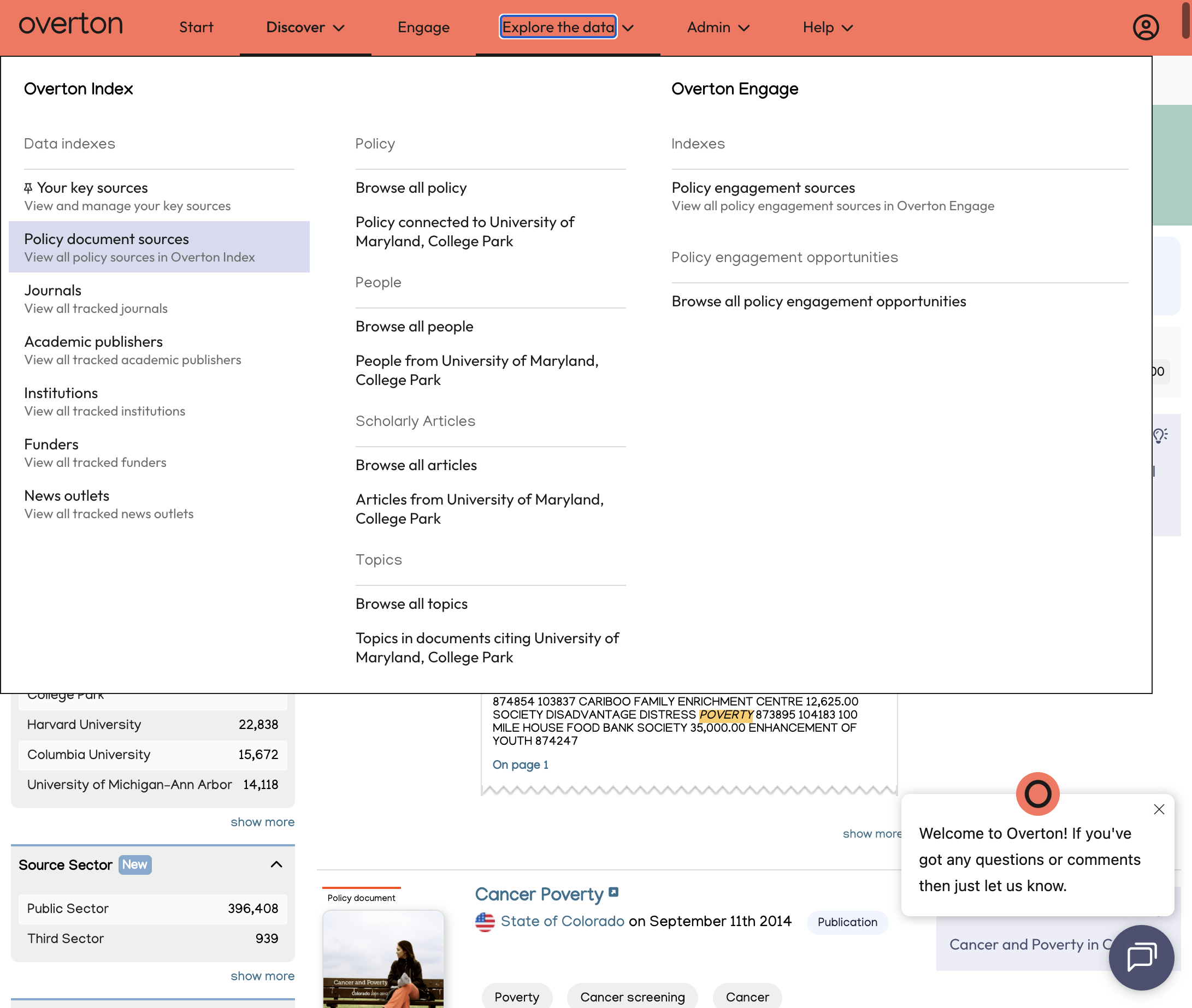Close the Welcome to Overton message
The image size is (1192, 1008).
[1159, 809]
